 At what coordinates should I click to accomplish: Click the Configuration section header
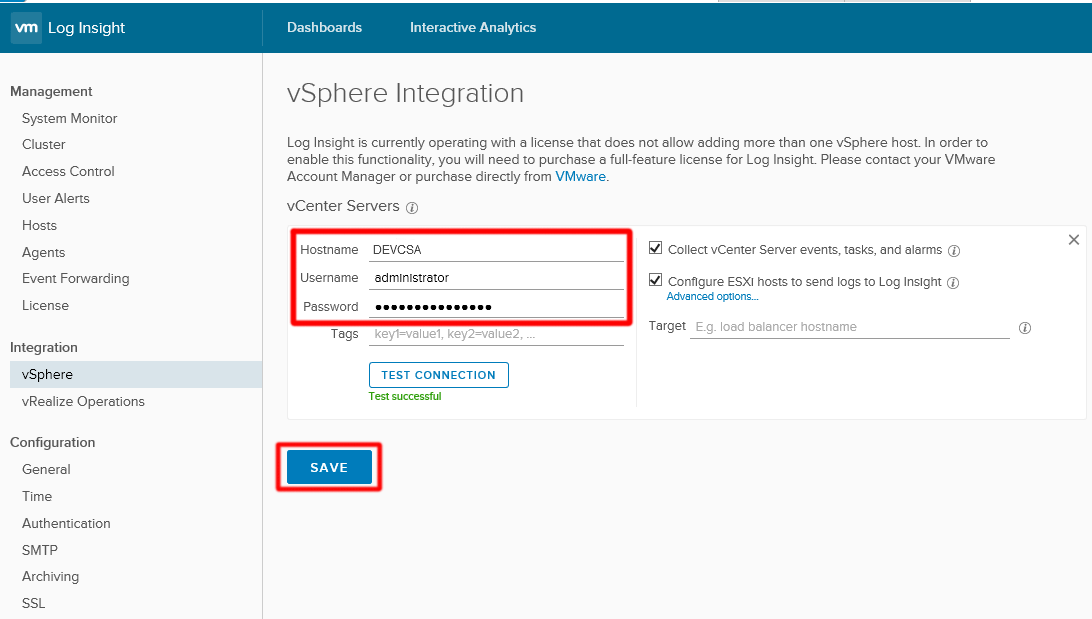click(52, 443)
